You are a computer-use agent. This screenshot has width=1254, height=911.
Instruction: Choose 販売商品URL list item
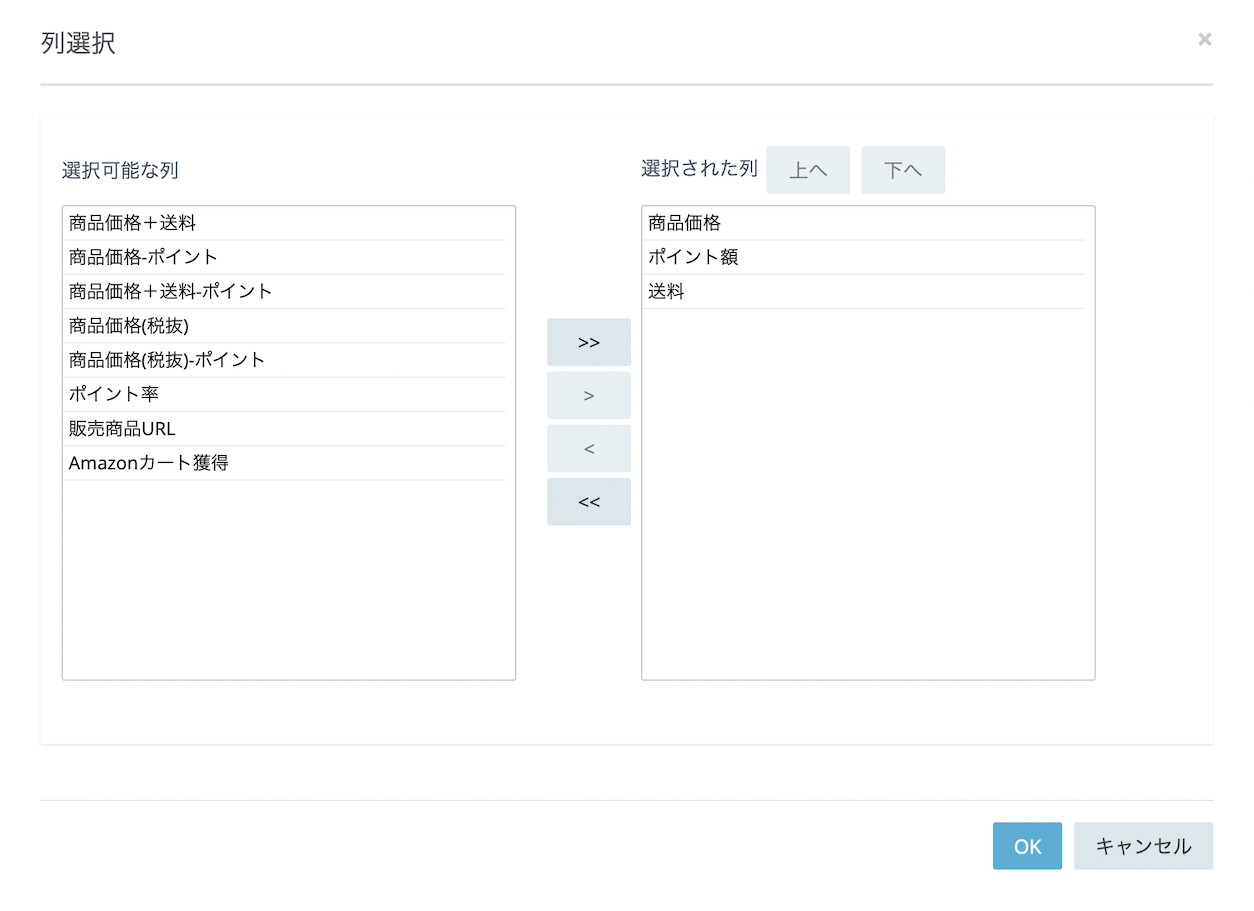(x=284, y=428)
